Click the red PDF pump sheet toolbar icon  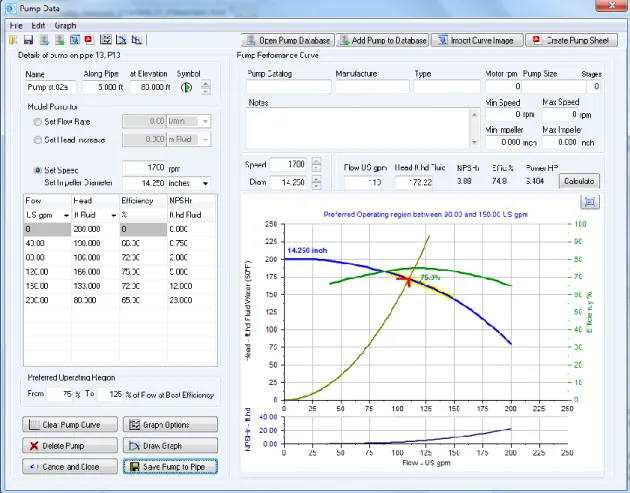tap(89, 40)
